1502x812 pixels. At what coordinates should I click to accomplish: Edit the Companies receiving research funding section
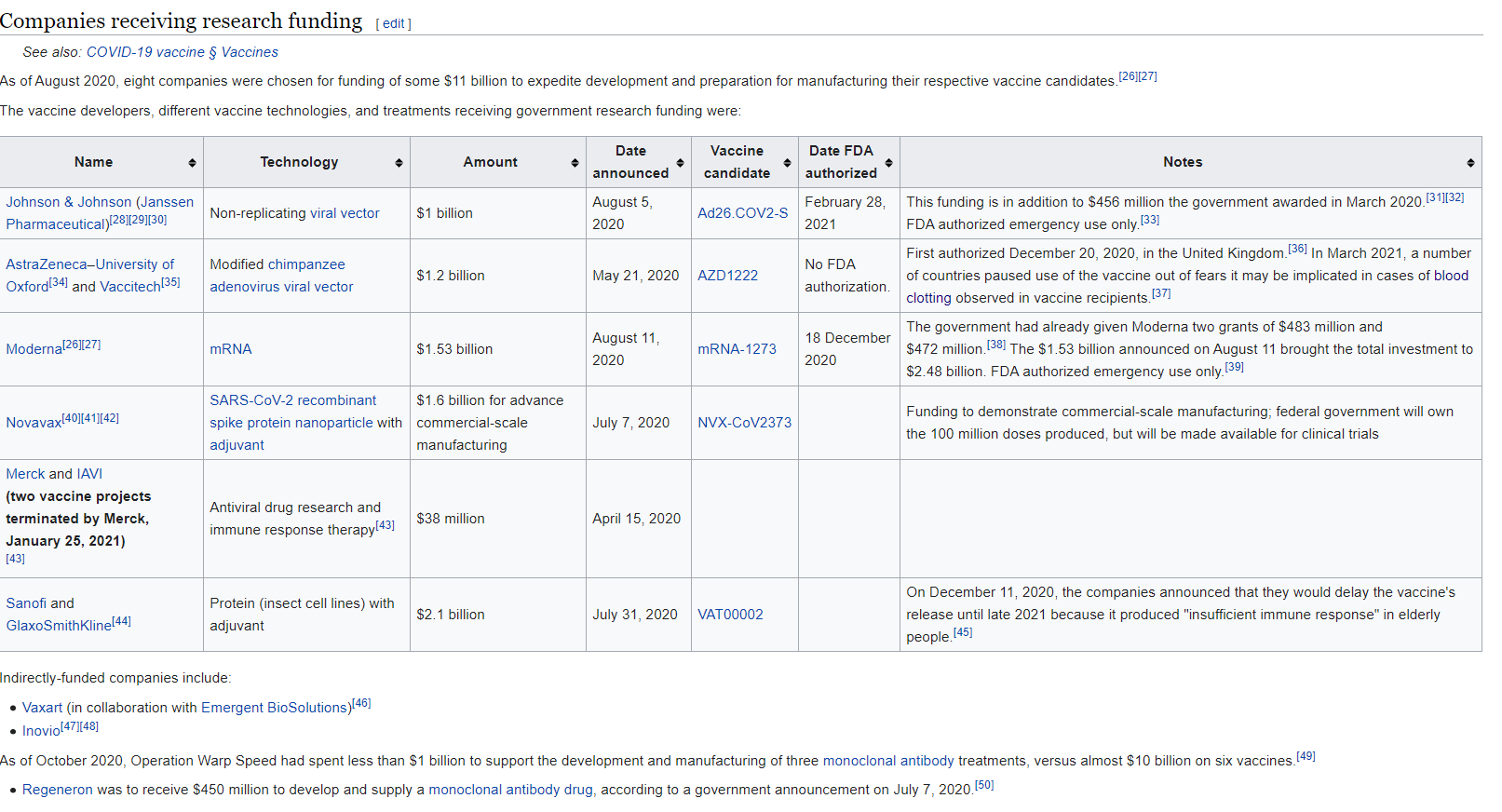click(393, 23)
